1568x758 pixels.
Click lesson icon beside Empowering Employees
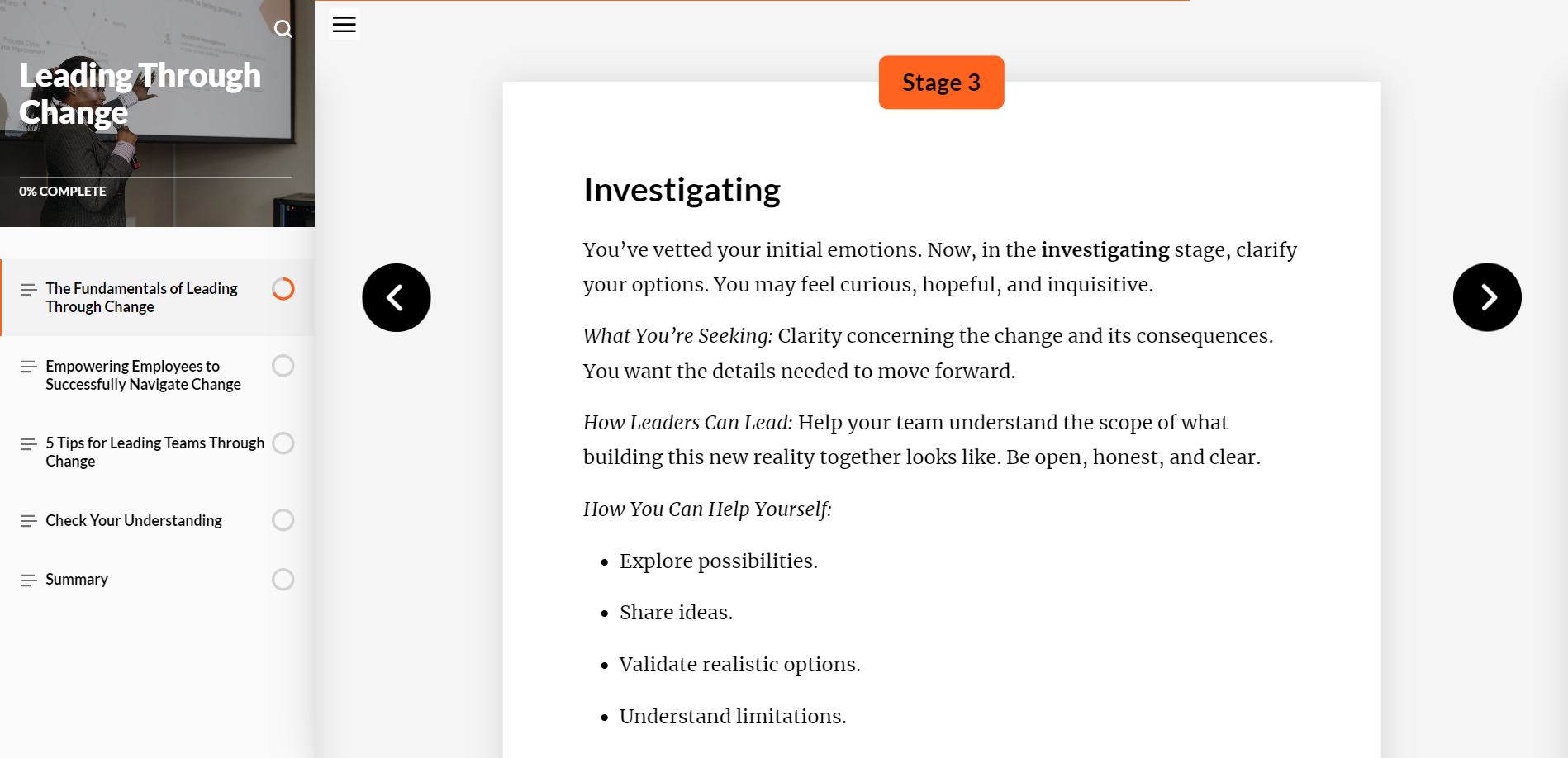[x=29, y=367]
